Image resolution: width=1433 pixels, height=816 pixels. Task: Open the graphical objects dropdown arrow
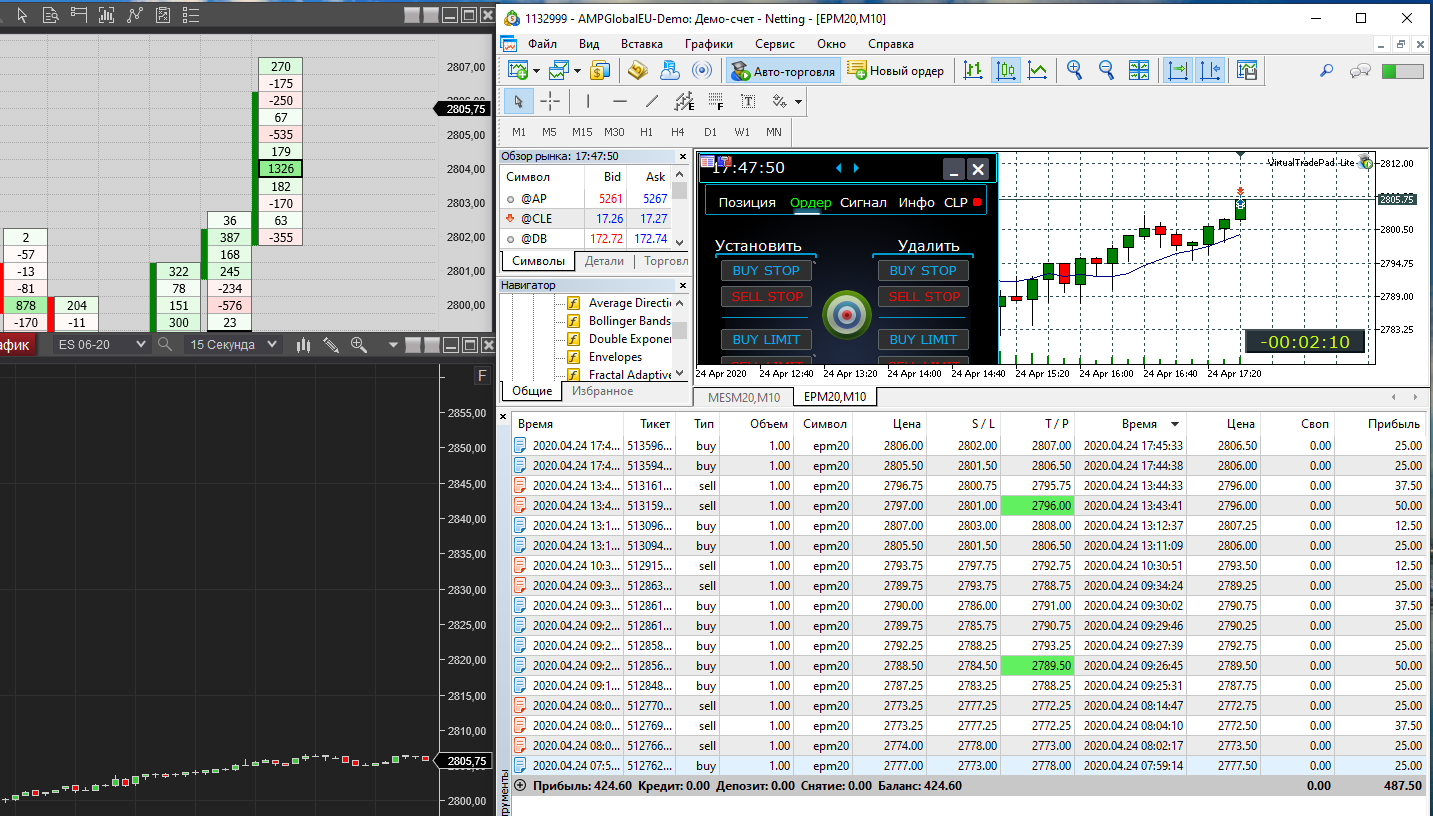click(798, 102)
